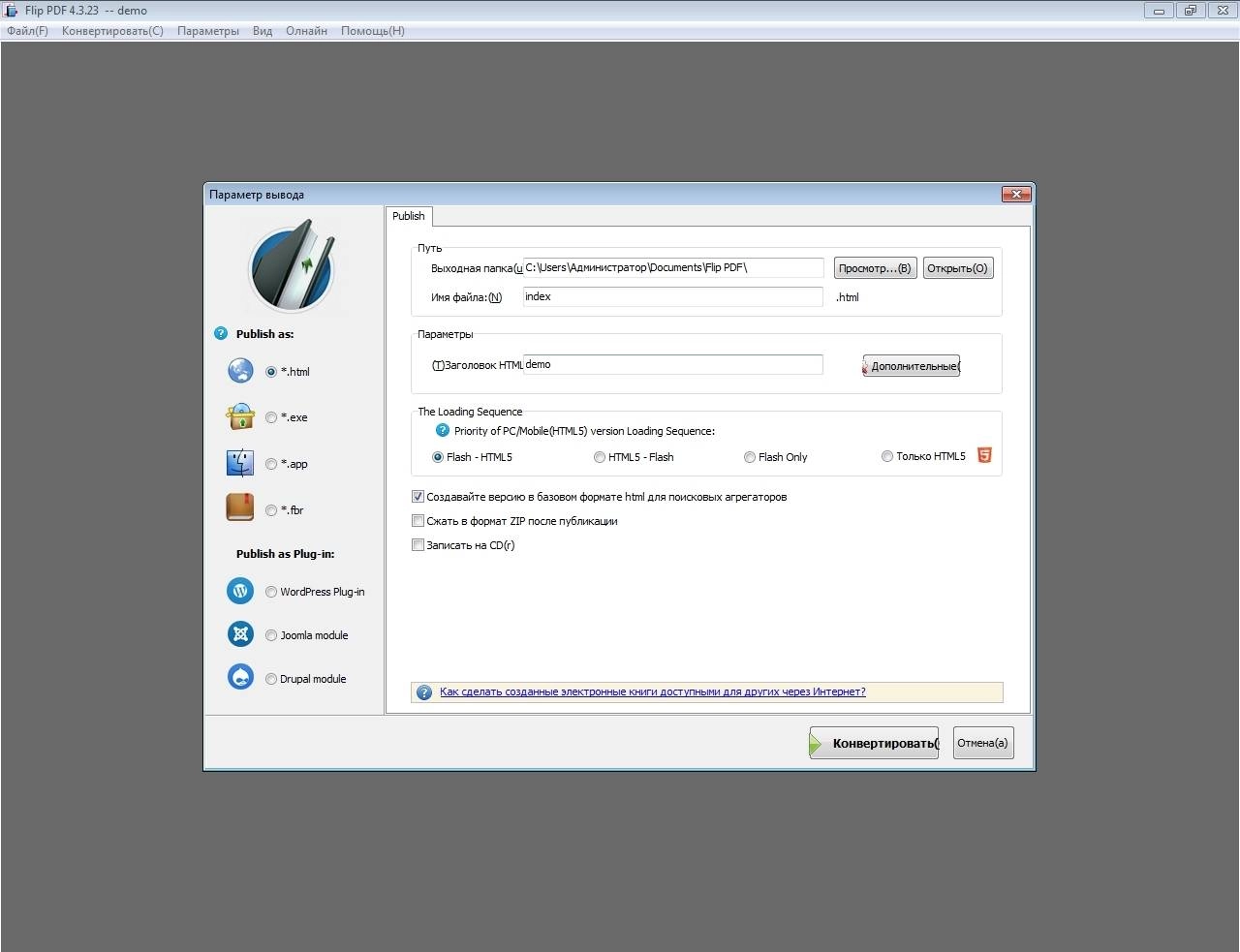1240x952 pixels.
Task: Open the Вид menu
Action: click(x=263, y=31)
